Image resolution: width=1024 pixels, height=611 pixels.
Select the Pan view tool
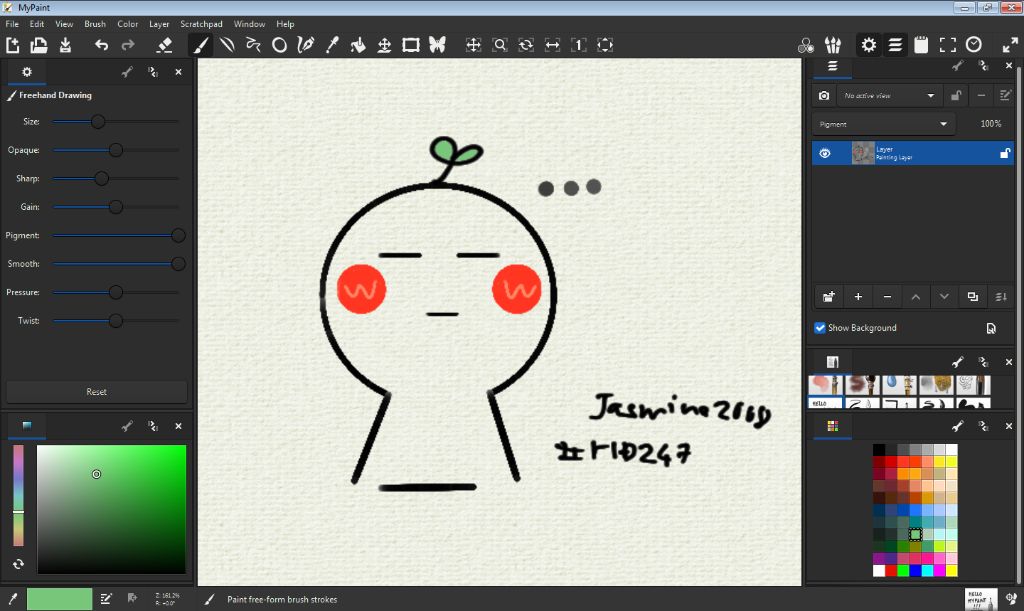[x=473, y=45]
